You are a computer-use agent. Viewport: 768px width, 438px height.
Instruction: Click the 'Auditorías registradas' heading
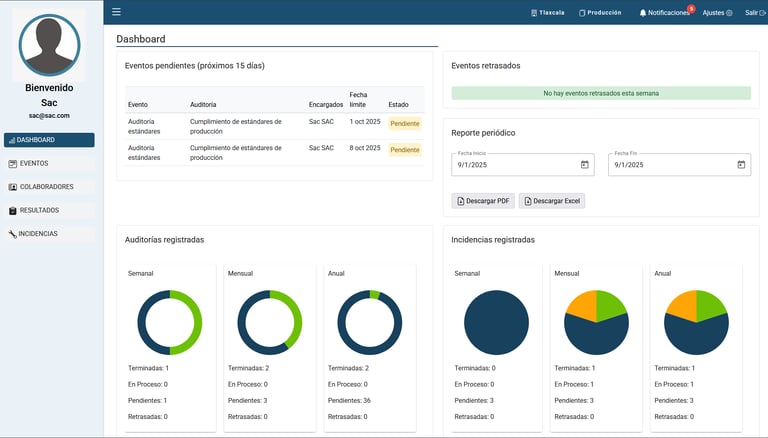165,240
